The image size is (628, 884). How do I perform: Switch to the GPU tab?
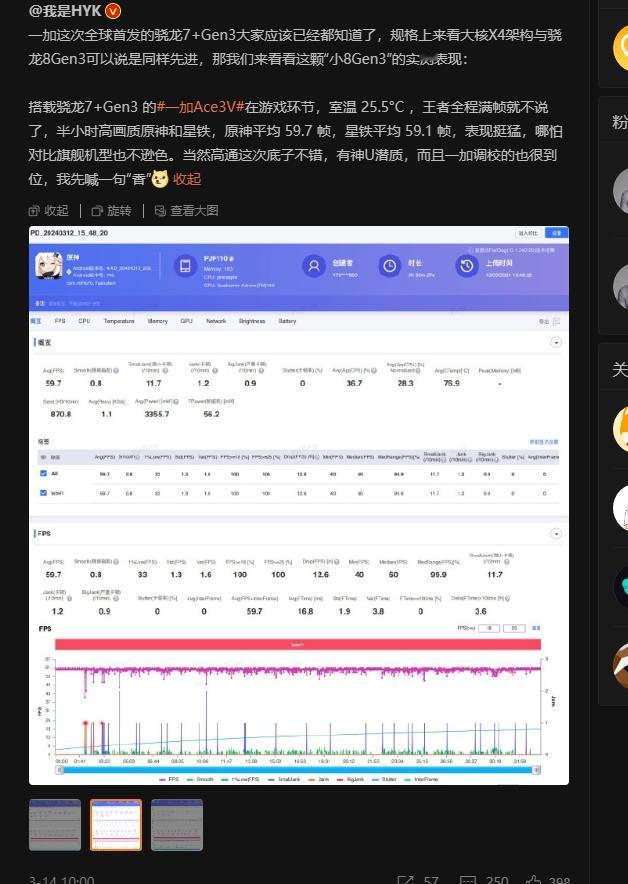[x=187, y=321]
